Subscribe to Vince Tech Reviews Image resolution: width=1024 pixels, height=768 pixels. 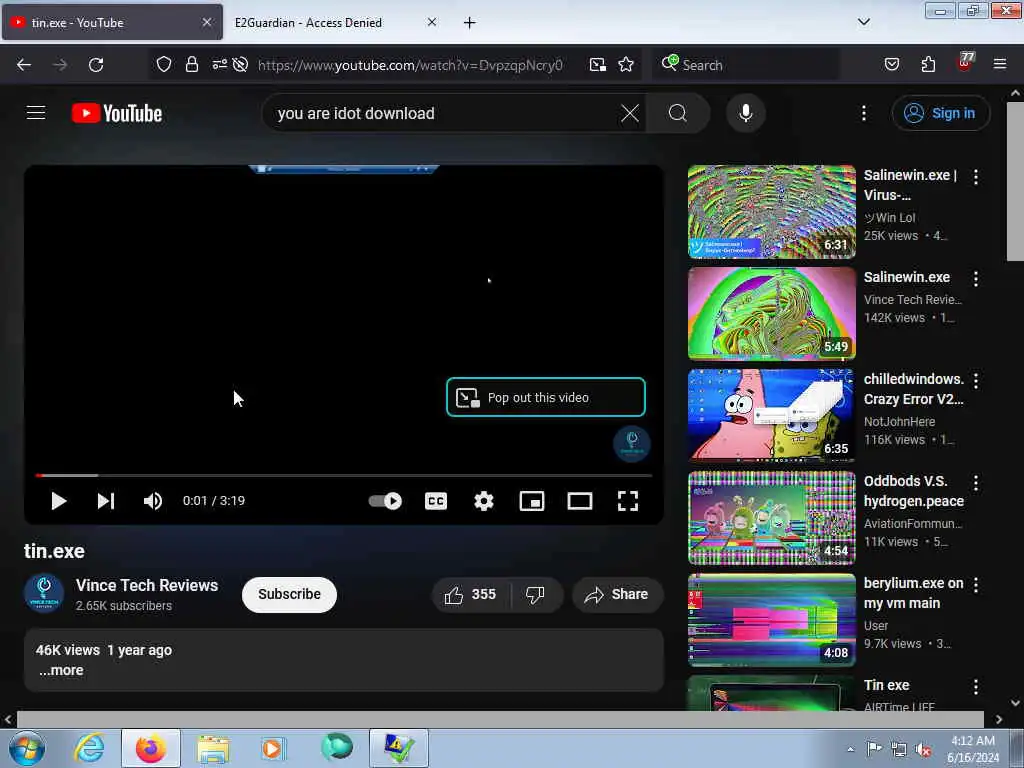point(289,594)
